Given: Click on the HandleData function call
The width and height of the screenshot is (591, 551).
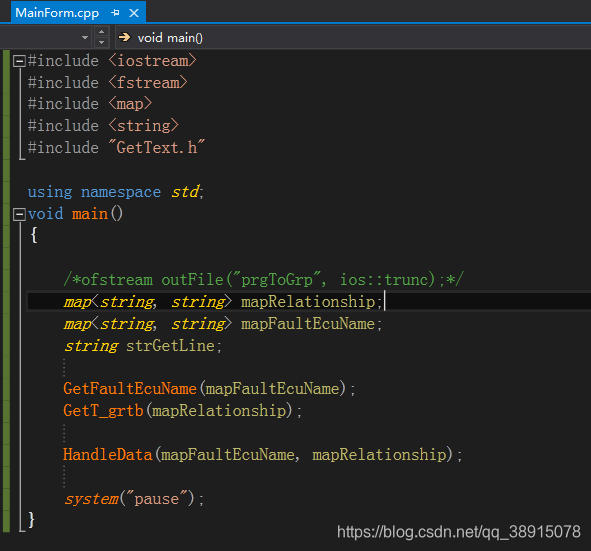Looking at the screenshot, I should (107, 455).
